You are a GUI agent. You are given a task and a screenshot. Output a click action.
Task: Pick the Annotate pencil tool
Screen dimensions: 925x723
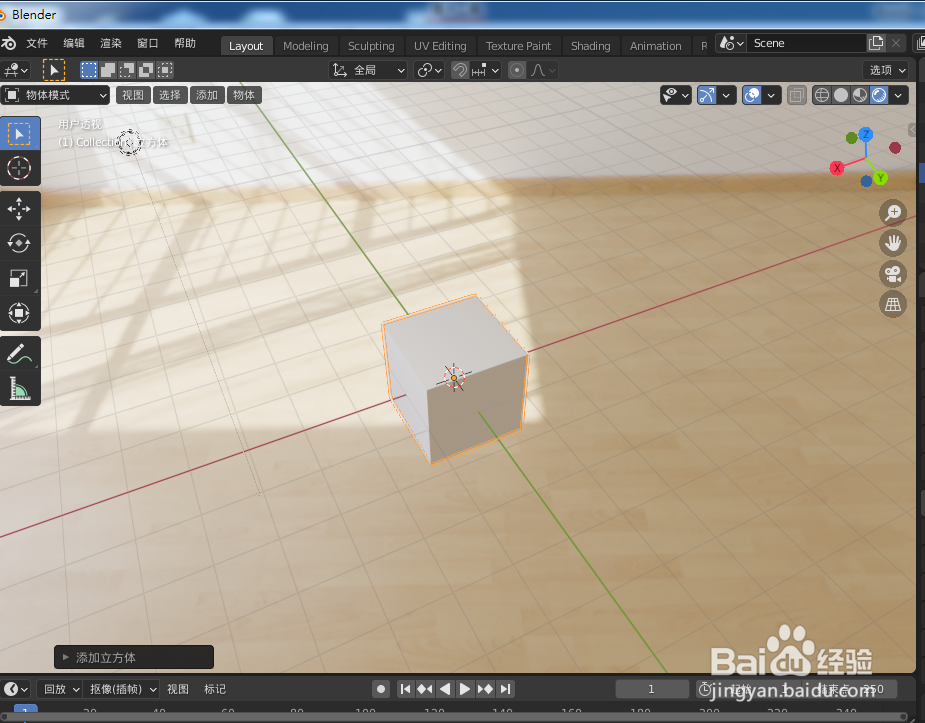20,354
